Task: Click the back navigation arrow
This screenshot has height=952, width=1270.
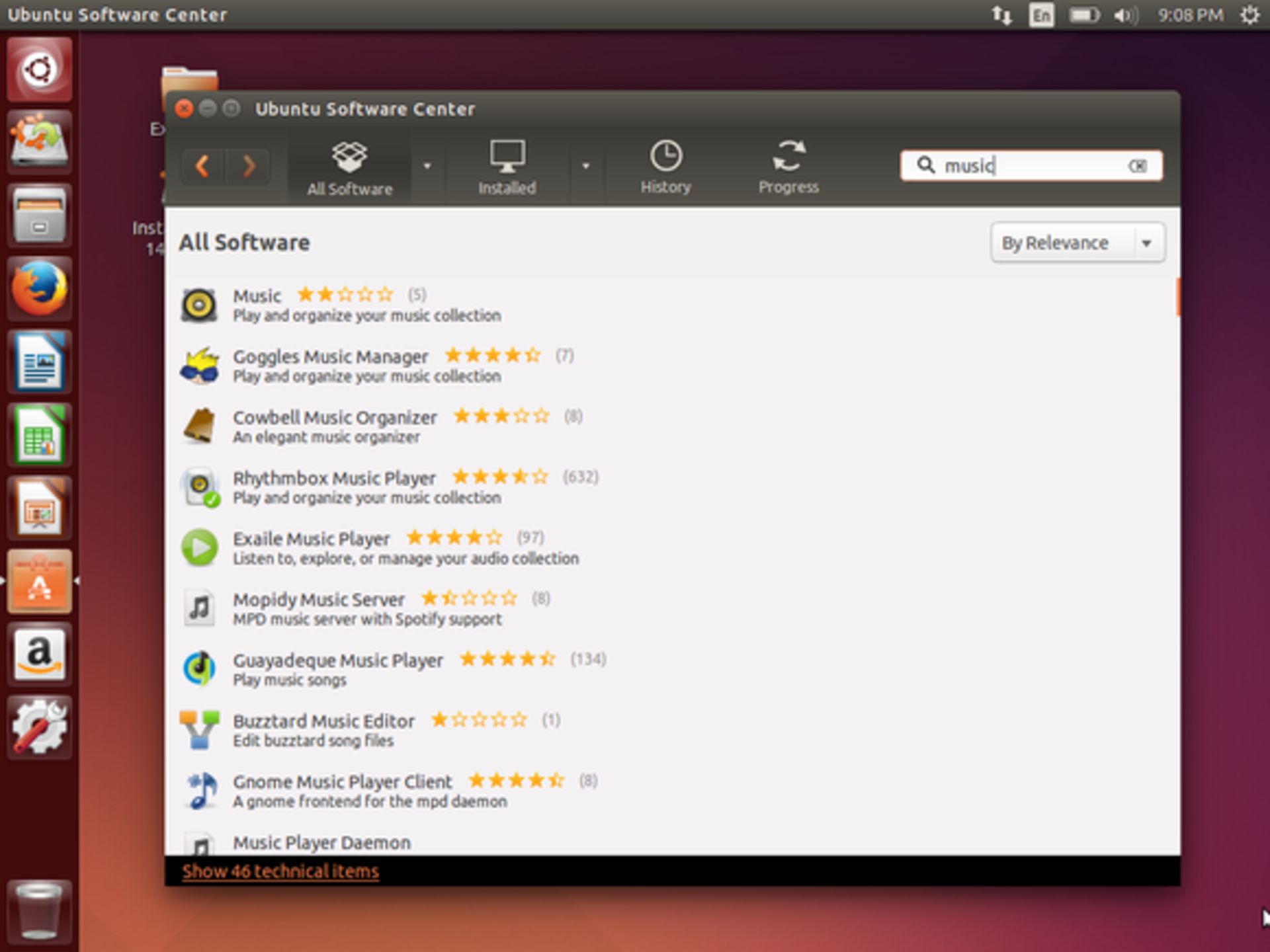Action: (x=203, y=165)
